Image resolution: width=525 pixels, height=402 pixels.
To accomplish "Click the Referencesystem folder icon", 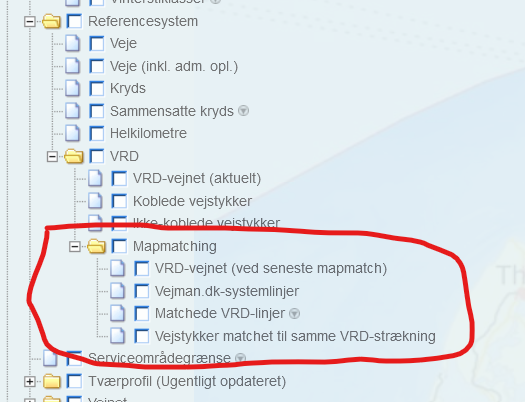I will pos(52,21).
